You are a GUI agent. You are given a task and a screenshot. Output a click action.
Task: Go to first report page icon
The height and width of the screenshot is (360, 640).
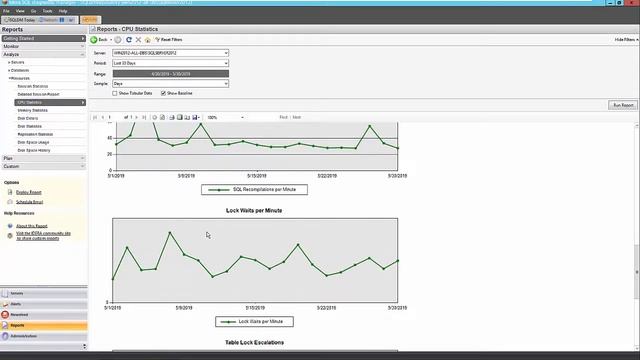tap(95, 118)
